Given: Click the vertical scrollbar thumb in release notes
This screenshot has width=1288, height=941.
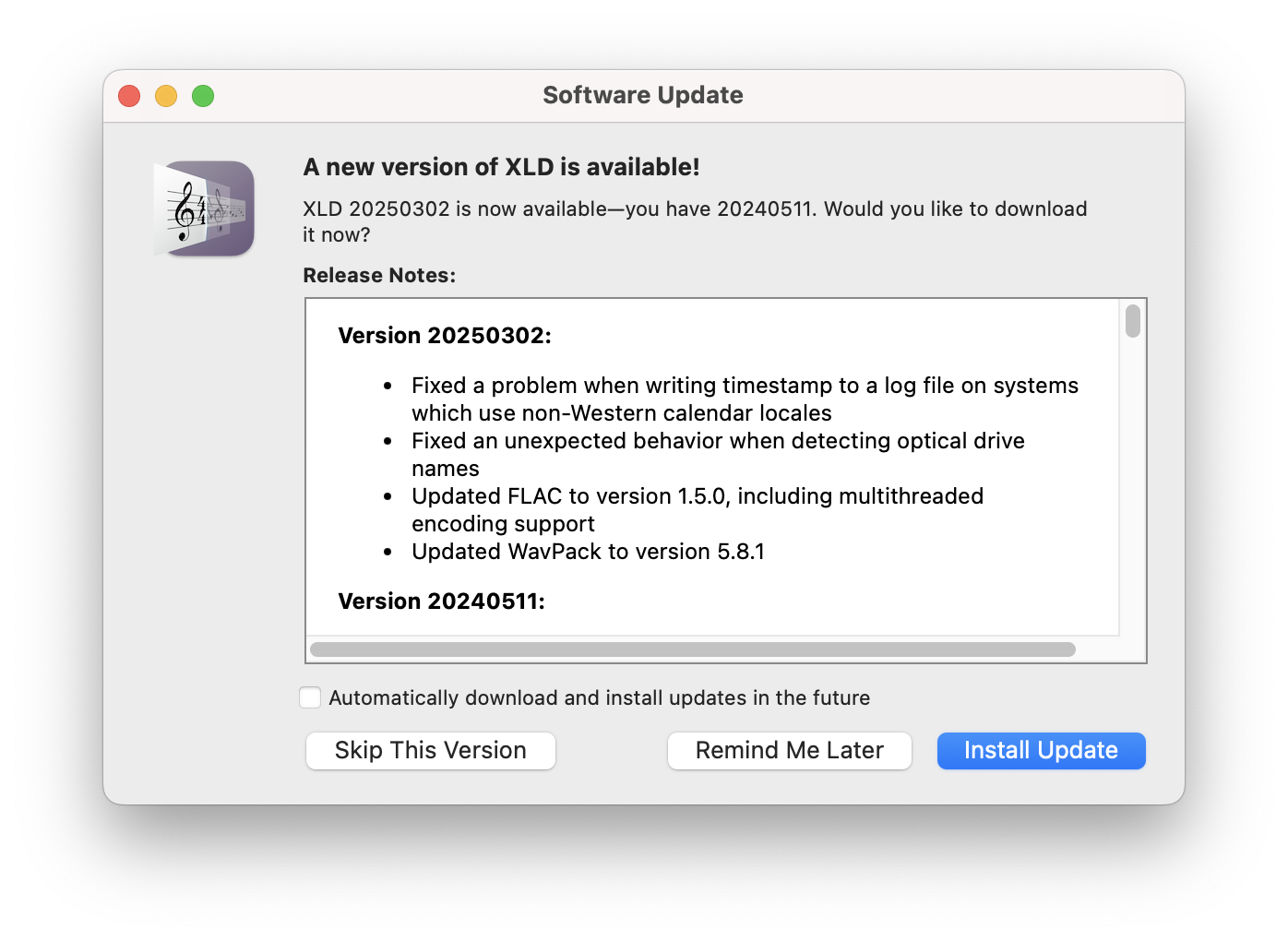Looking at the screenshot, I should 1131,320.
